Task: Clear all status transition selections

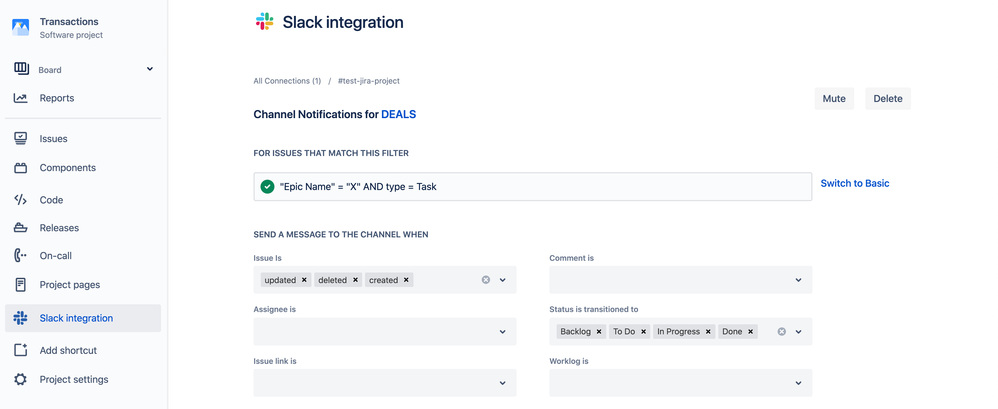Action: click(782, 331)
